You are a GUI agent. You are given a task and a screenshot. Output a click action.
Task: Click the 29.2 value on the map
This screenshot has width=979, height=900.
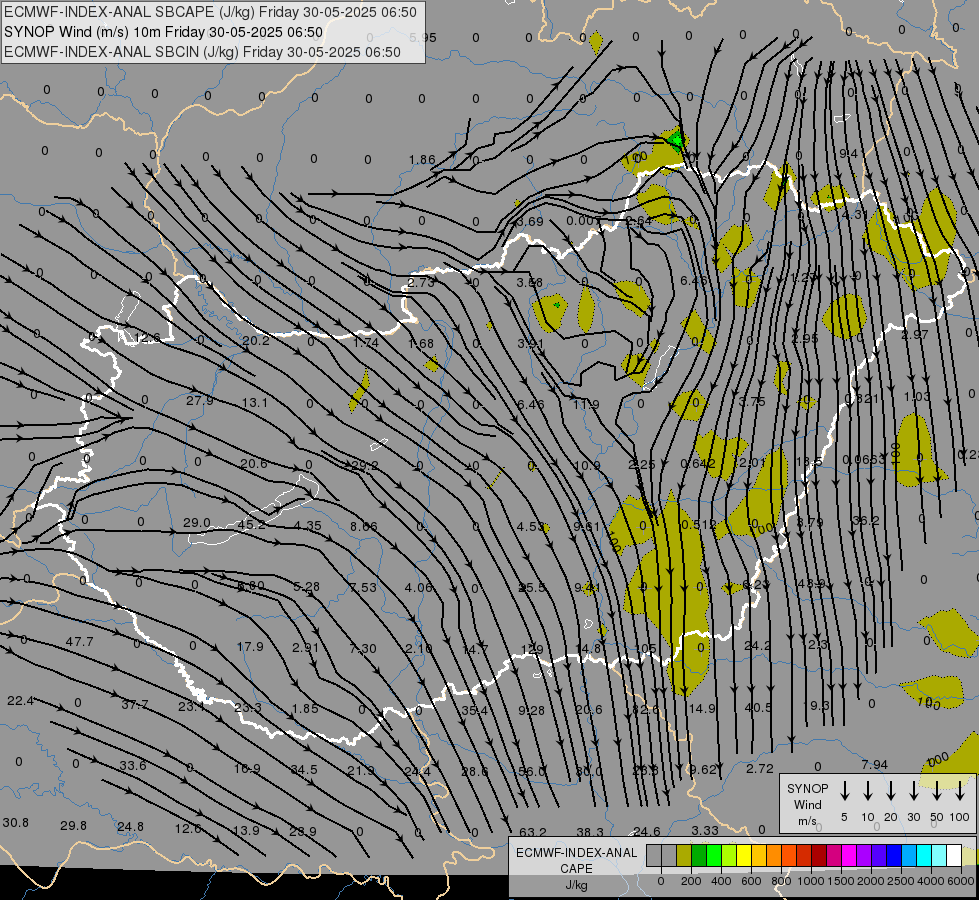point(365,465)
